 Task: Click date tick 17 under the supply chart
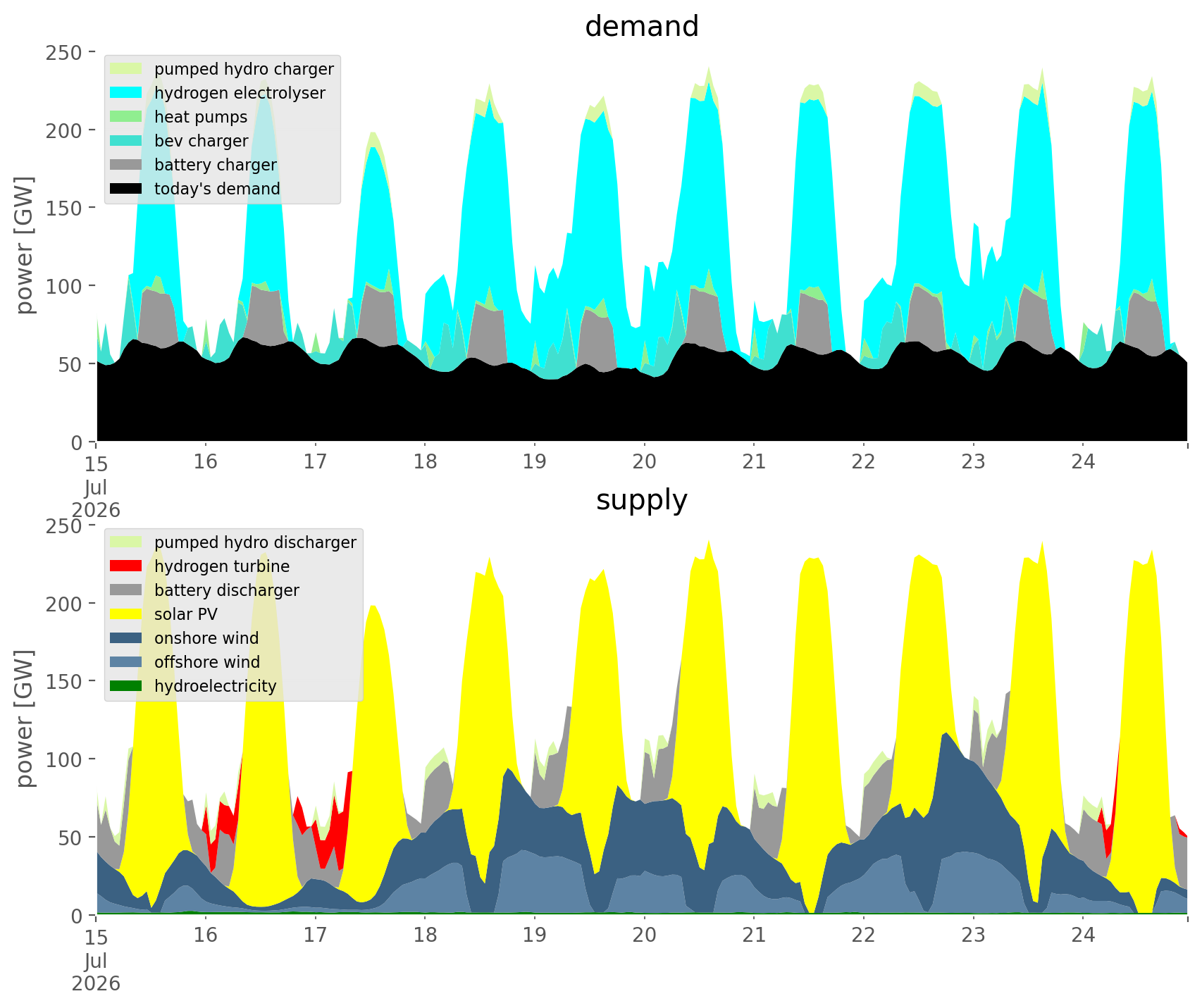click(315, 935)
